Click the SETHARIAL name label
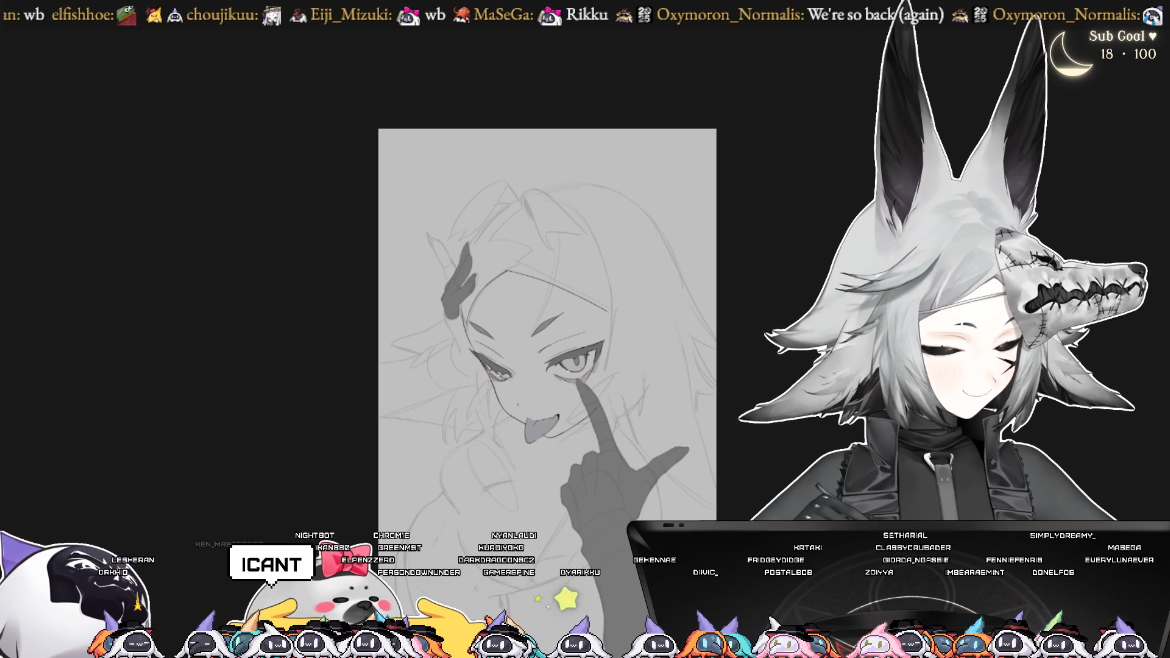This screenshot has height=658, width=1170. [905, 536]
